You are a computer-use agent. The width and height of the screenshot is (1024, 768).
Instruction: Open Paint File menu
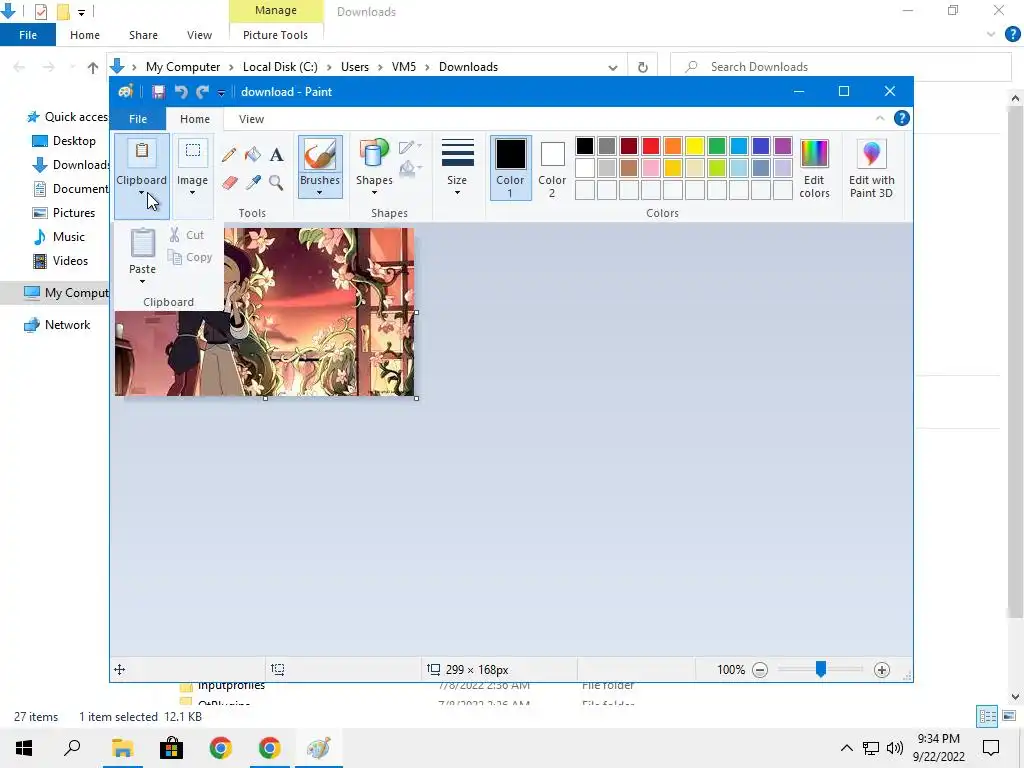(x=138, y=119)
